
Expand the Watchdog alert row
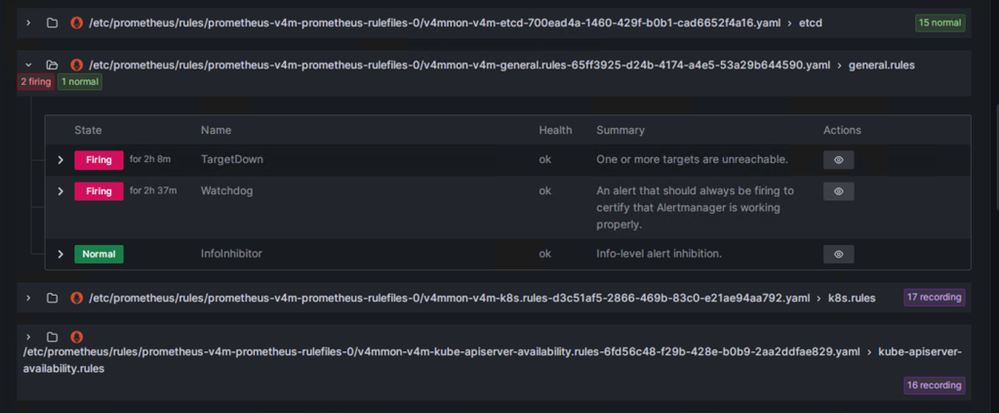[60, 191]
